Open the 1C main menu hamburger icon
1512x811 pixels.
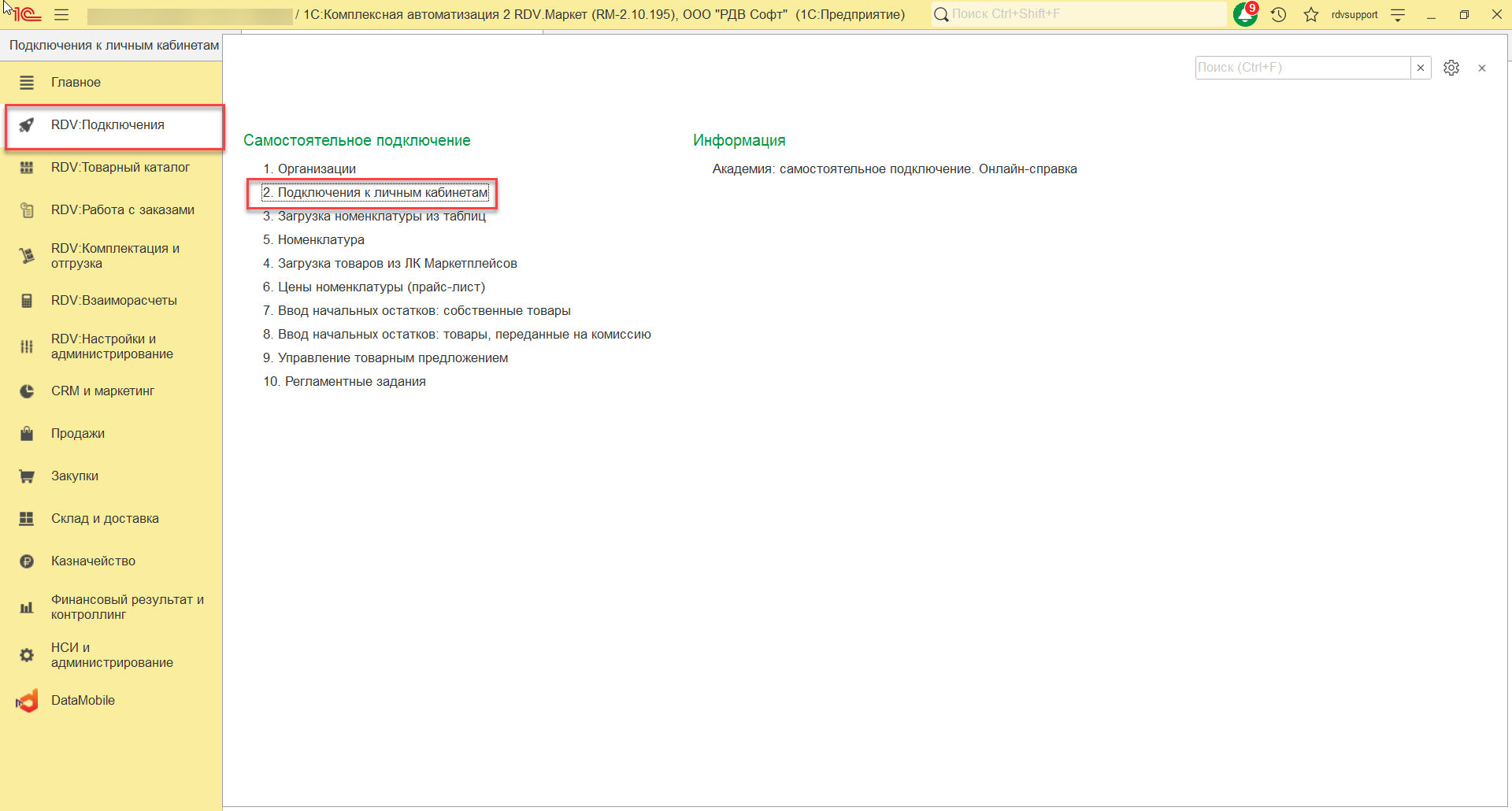click(x=61, y=15)
